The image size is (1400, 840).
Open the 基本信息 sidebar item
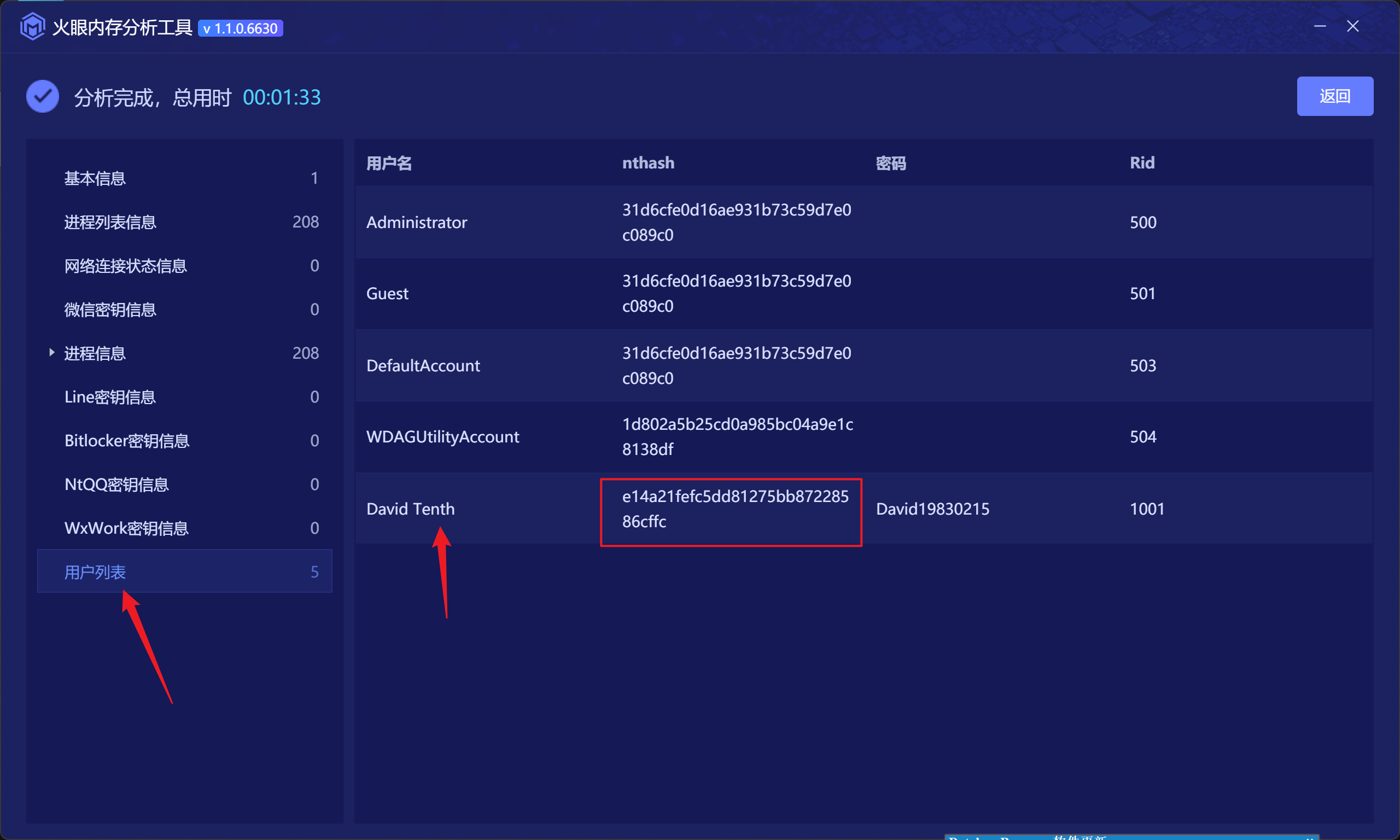(95, 178)
